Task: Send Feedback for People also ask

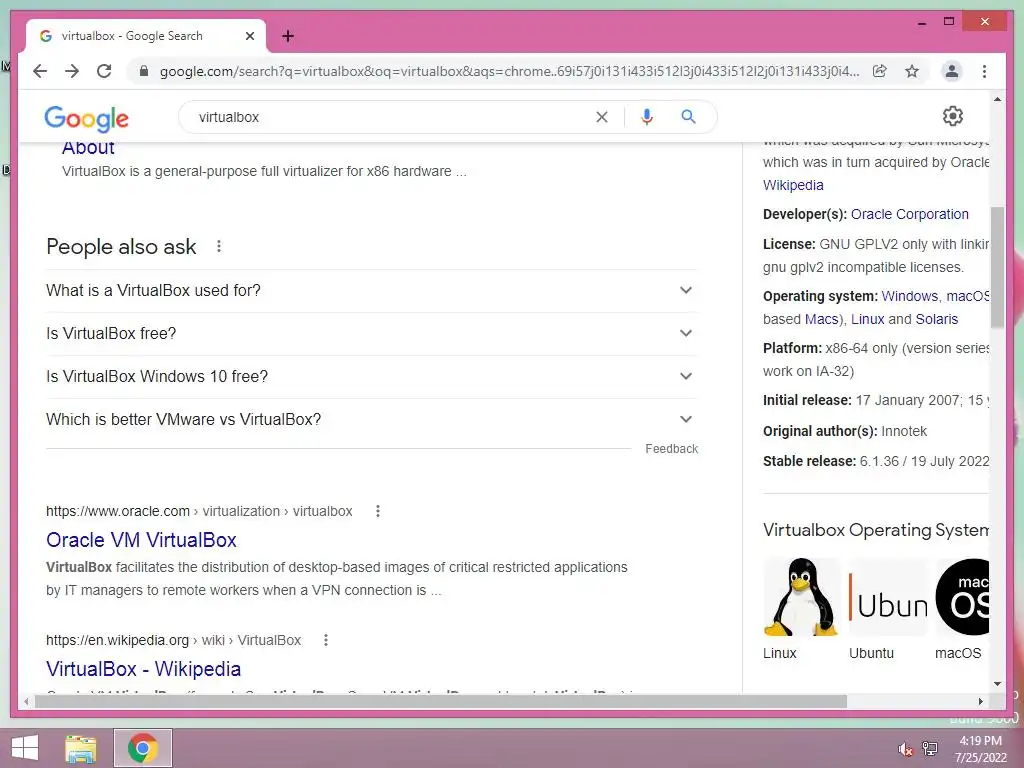Action: 671,449
